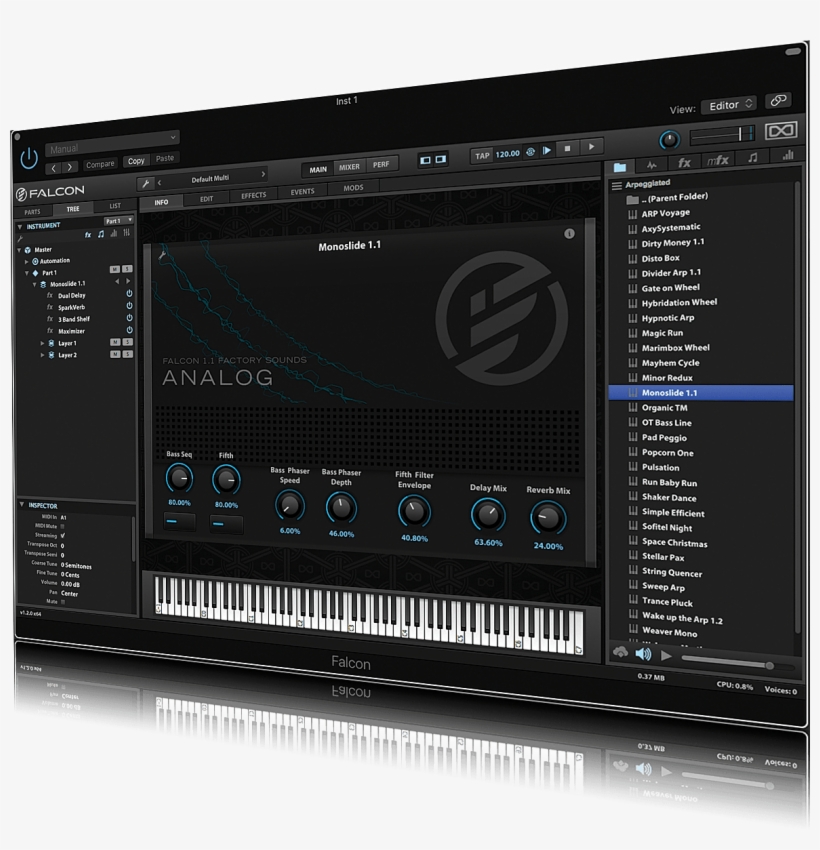Mute Layer 1 with its M button
The width and height of the screenshot is (820, 850).
click(x=114, y=343)
